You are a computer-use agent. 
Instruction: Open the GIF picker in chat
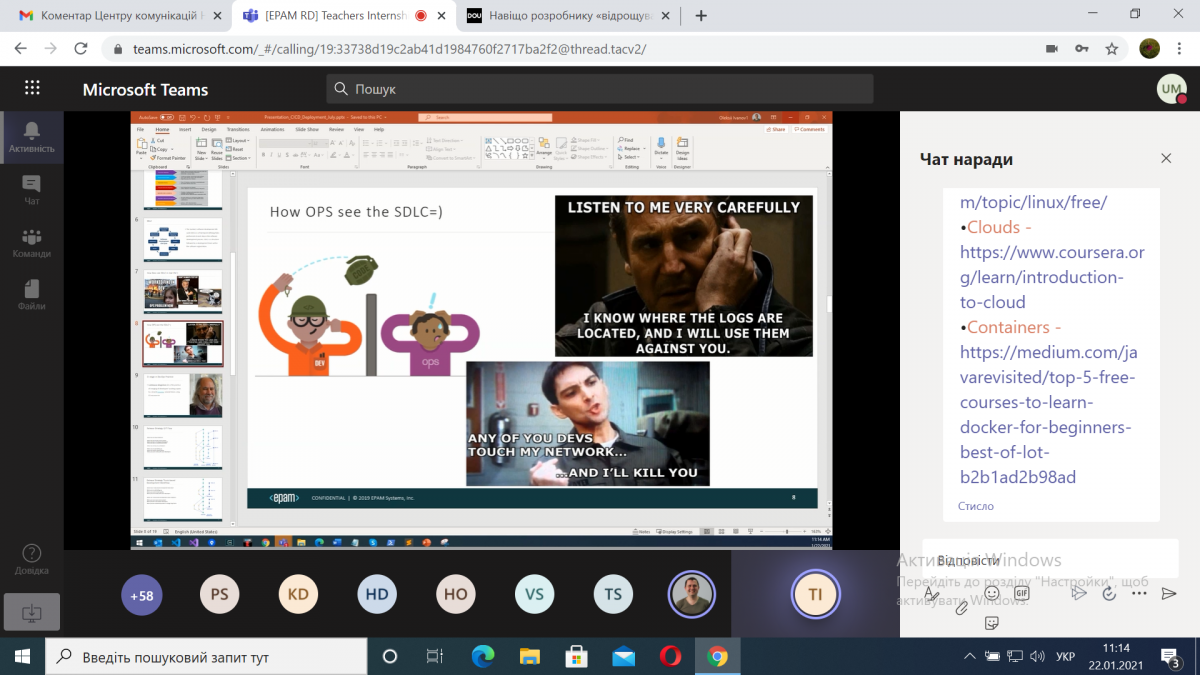[1021, 593]
